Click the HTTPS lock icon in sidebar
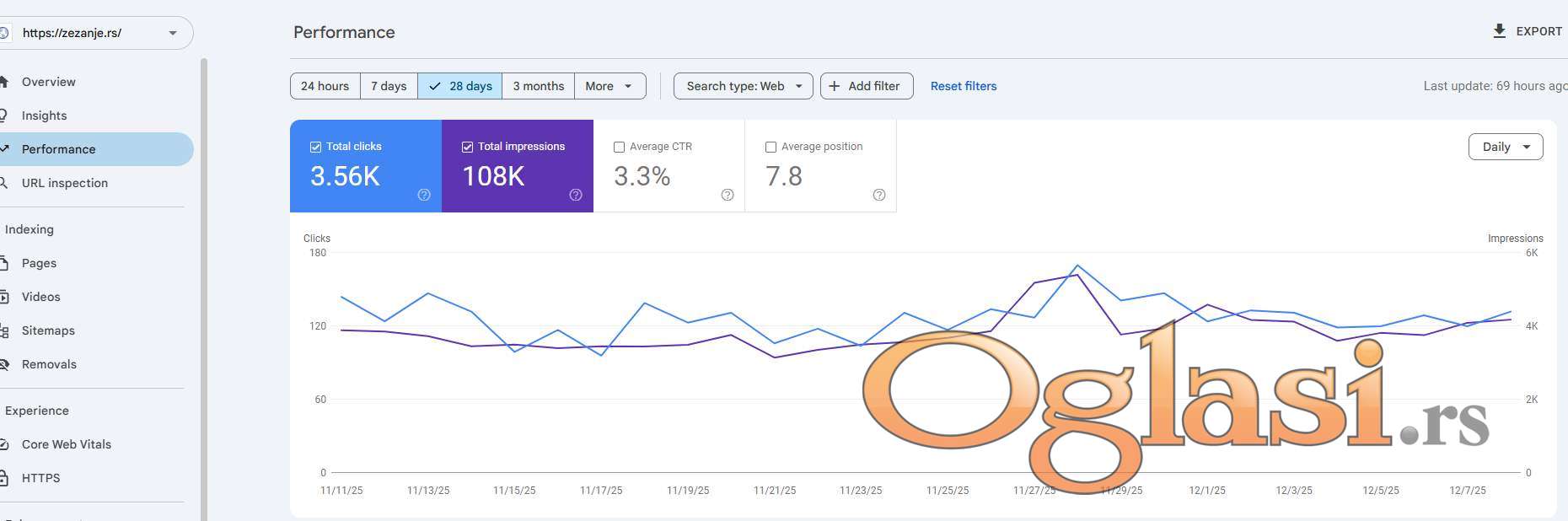The image size is (1568, 521). coord(4,478)
